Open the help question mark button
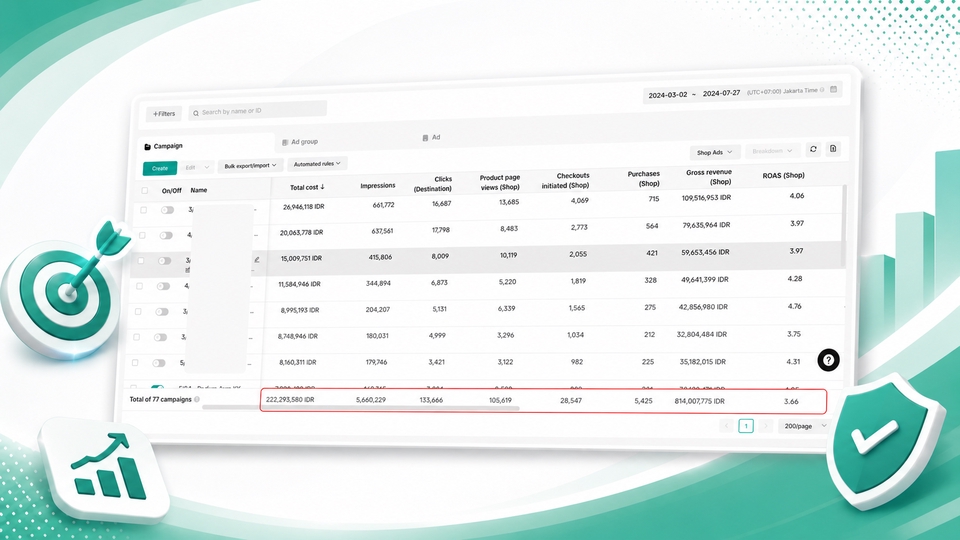960x540 pixels. coord(828,360)
